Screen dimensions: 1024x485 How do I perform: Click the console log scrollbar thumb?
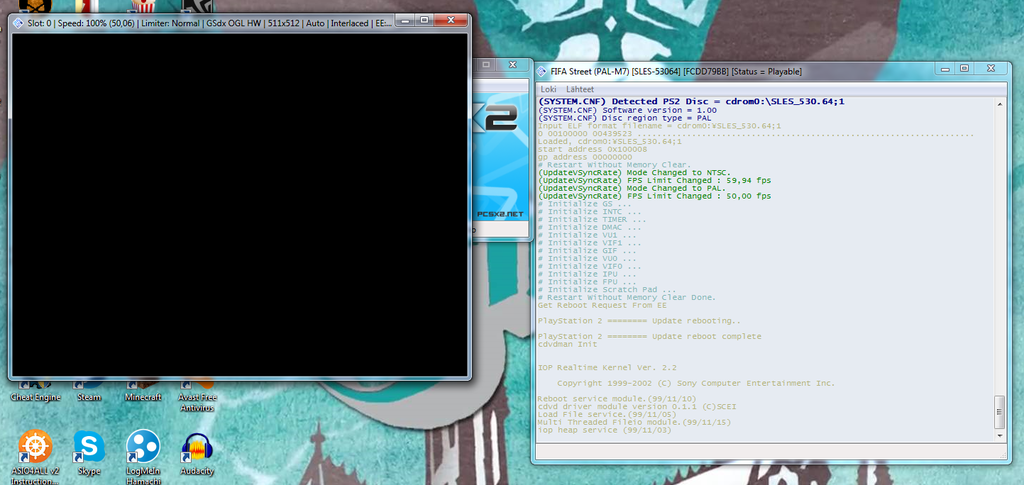point(999,411)
